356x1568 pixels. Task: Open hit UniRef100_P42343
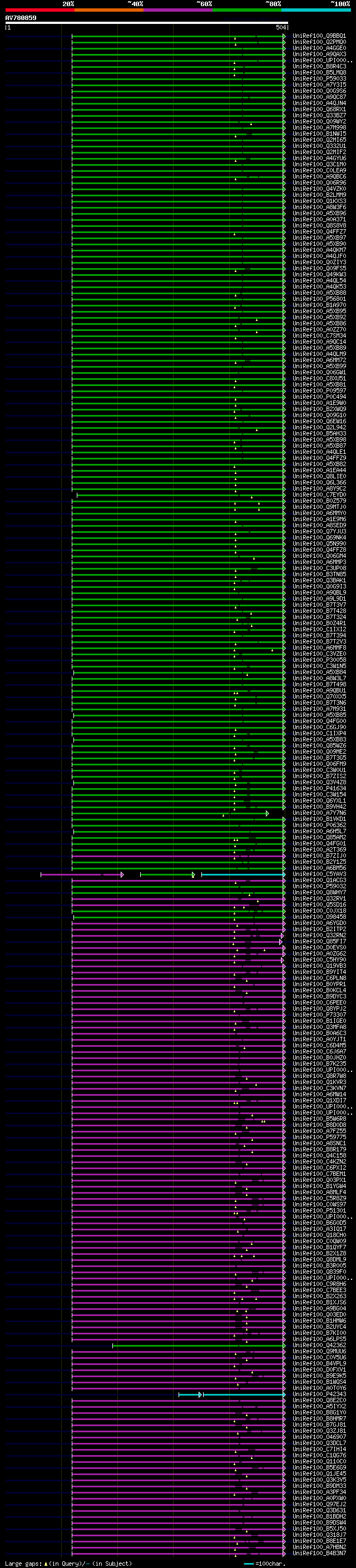pos(319,1394)
